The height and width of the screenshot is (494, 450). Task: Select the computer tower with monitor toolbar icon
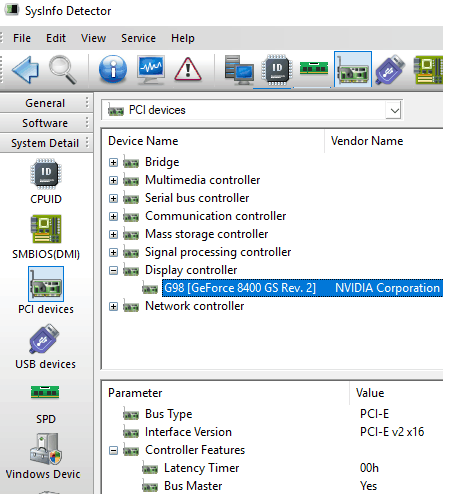point(239,70)
